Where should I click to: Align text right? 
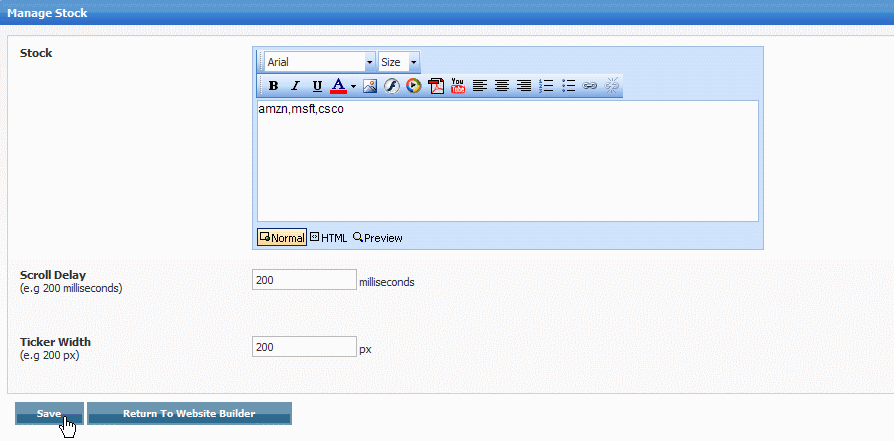point(523,86)
